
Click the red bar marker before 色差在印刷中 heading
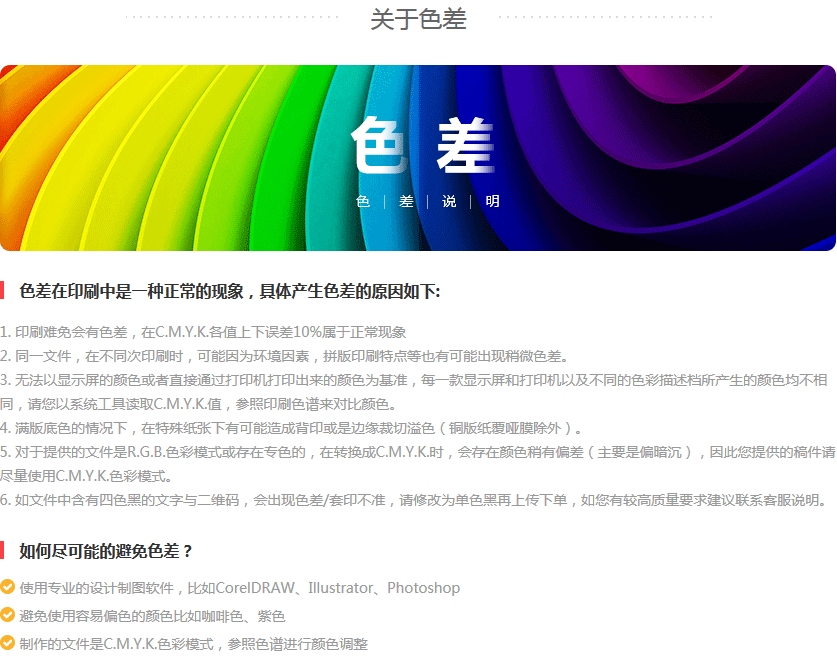click(3, 291)
